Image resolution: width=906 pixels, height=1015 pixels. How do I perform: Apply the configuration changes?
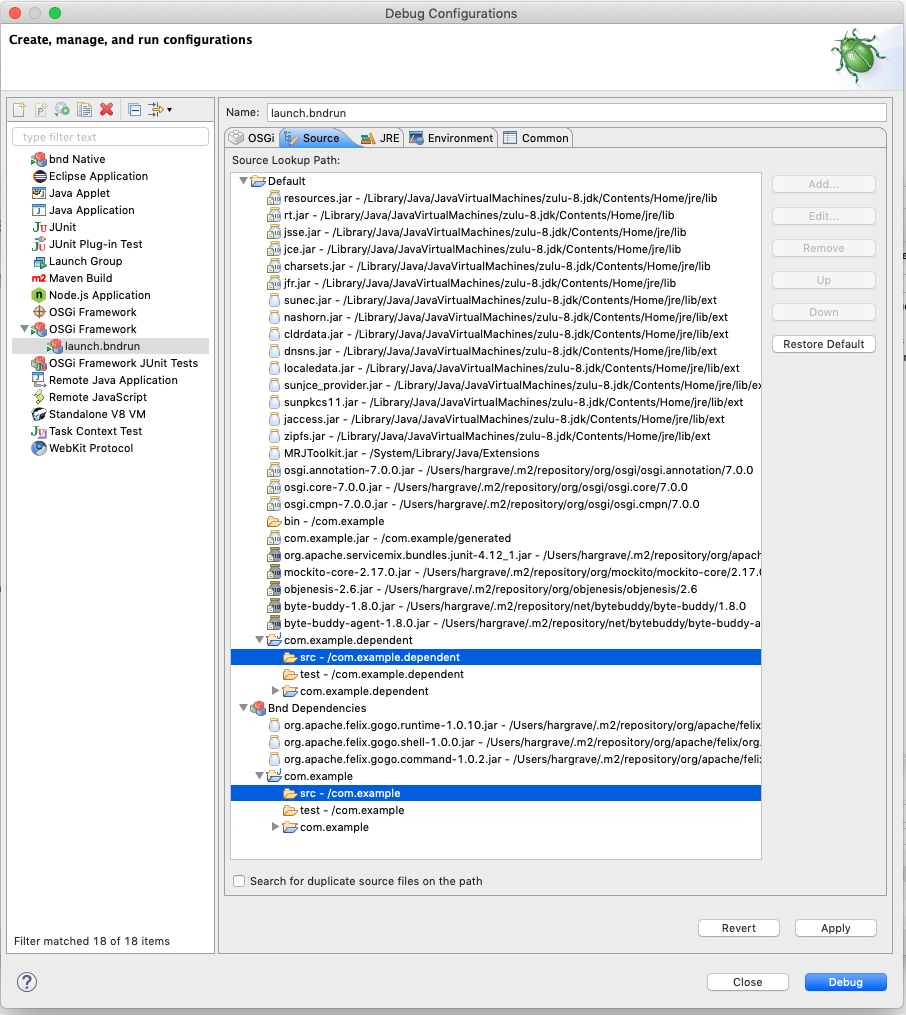835,928
